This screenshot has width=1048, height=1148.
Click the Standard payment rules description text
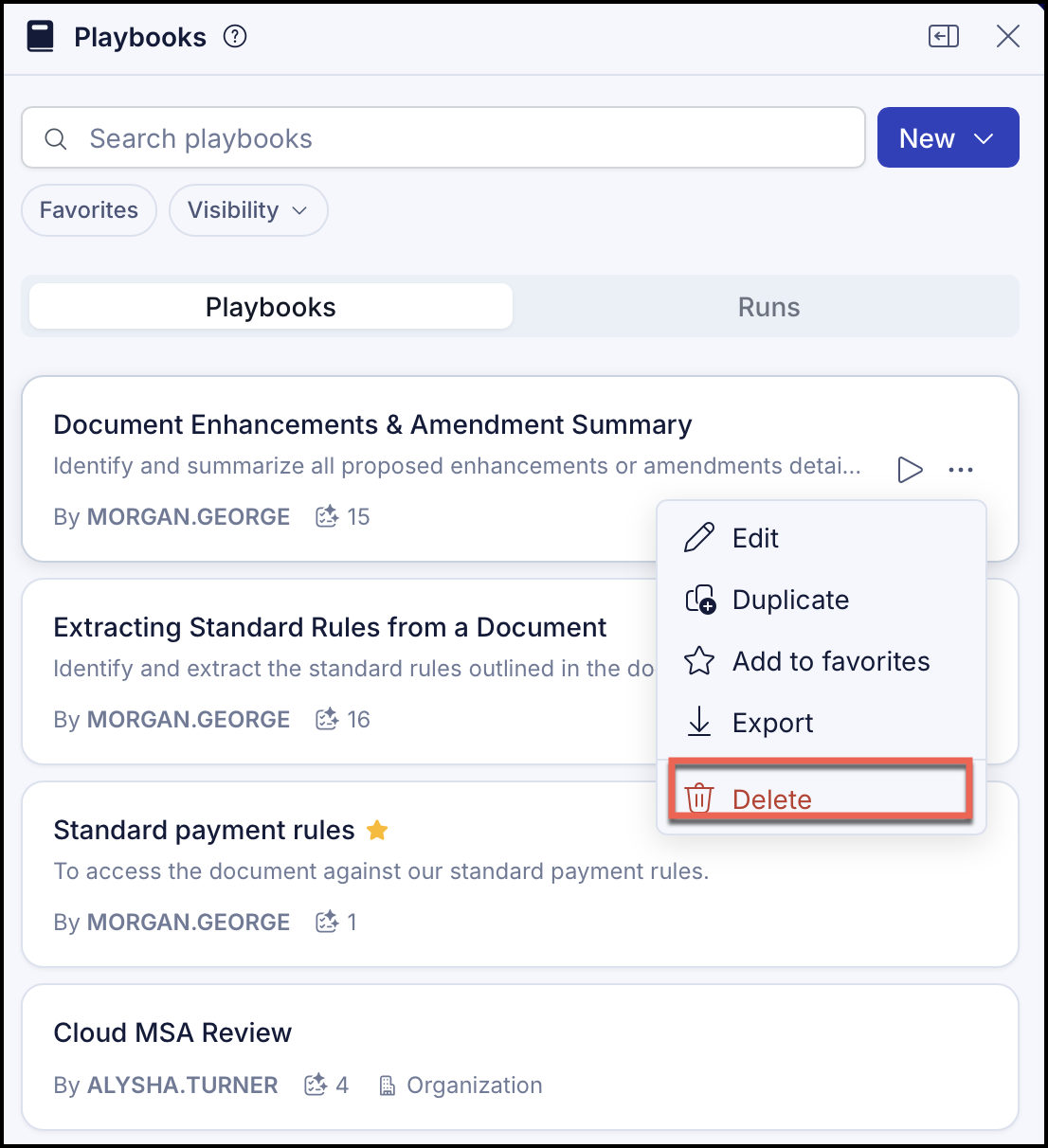pos(382,871)
